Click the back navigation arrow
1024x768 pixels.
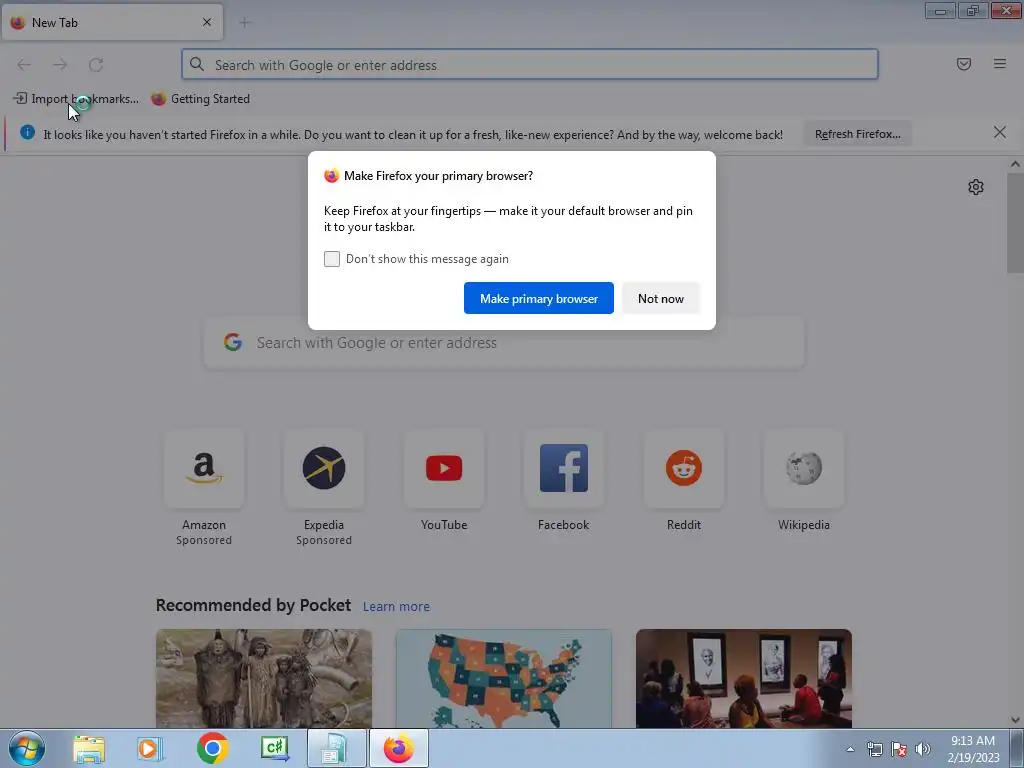coord(24,65)
